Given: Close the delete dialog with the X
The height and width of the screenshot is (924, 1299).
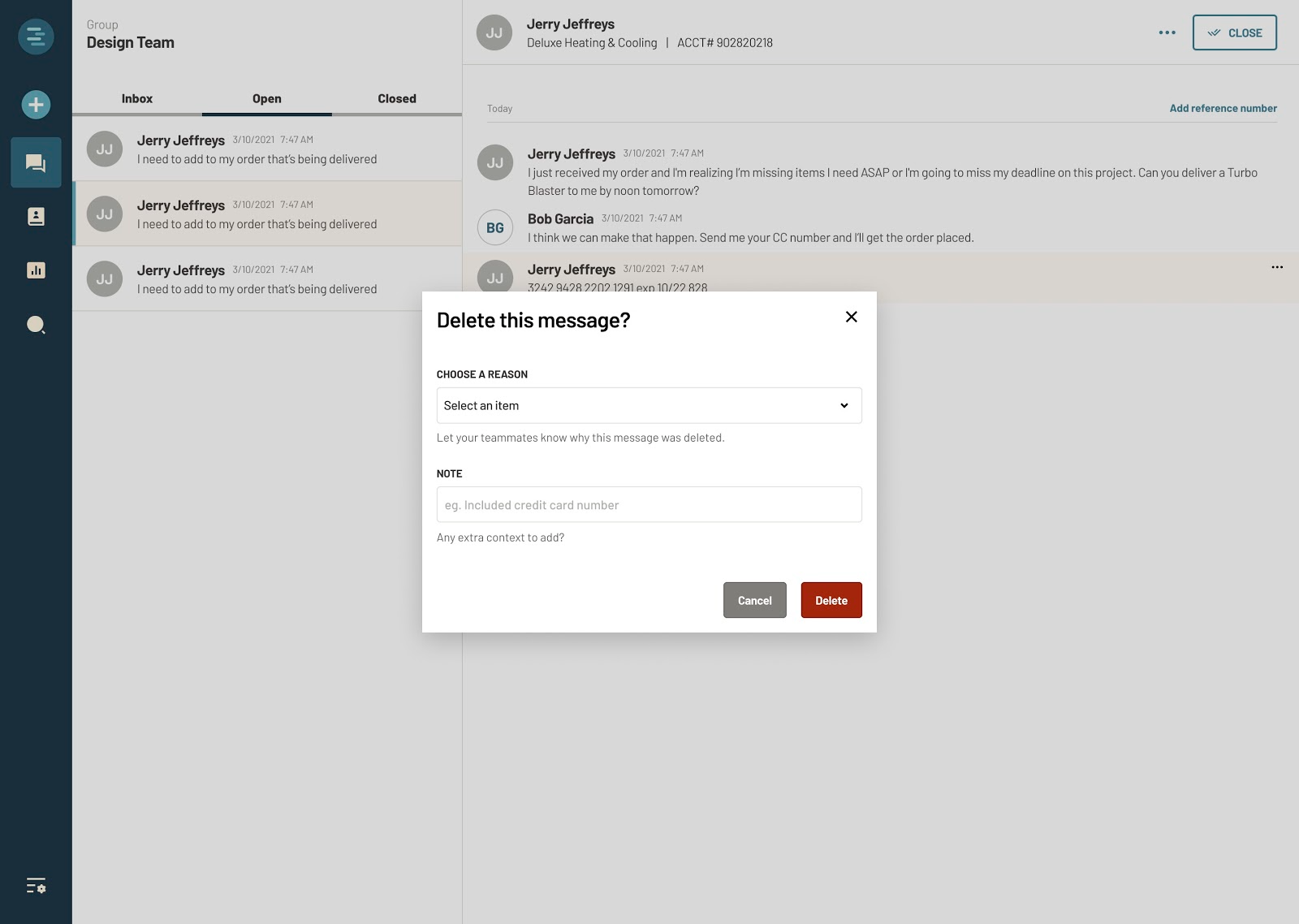Looking at the screenshot, I should (x=851, y=317).
